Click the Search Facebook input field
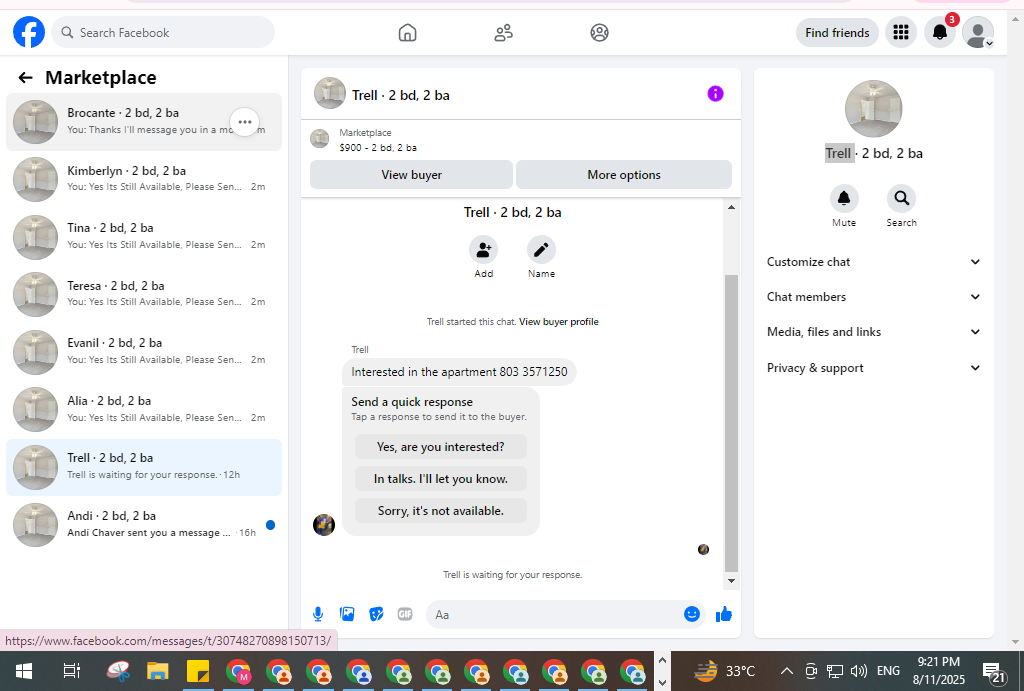 click(163, 32)
